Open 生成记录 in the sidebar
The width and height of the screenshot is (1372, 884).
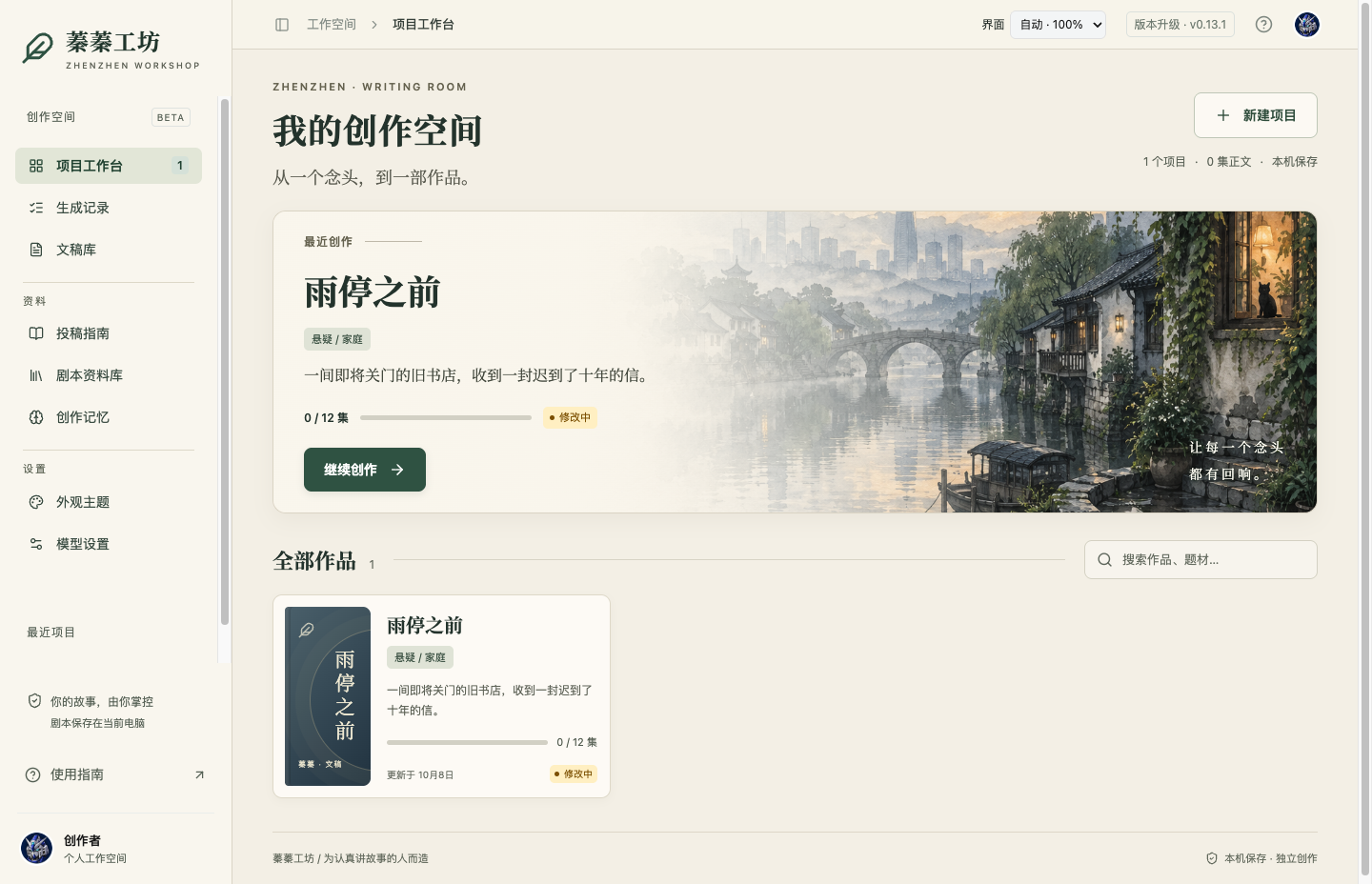[x=109, y=208]
